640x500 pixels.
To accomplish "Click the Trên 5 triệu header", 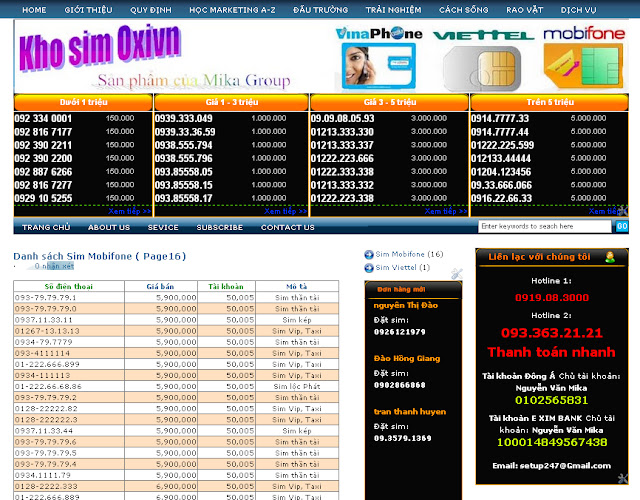I will [x=549, y=102].
